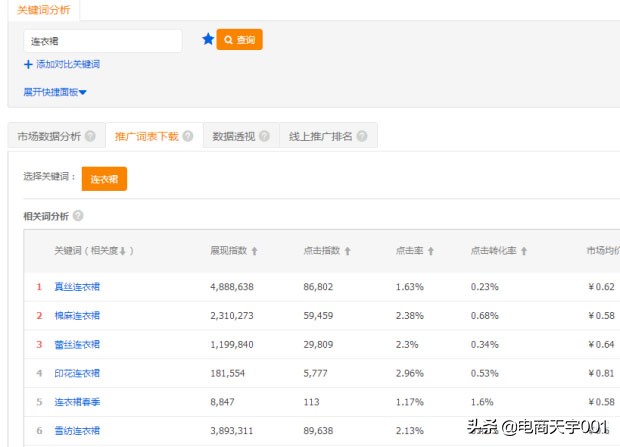Click the 1.6% conversion rate cell
The image size is (620, 447).
pyautogui.click(x=482, y=402)
